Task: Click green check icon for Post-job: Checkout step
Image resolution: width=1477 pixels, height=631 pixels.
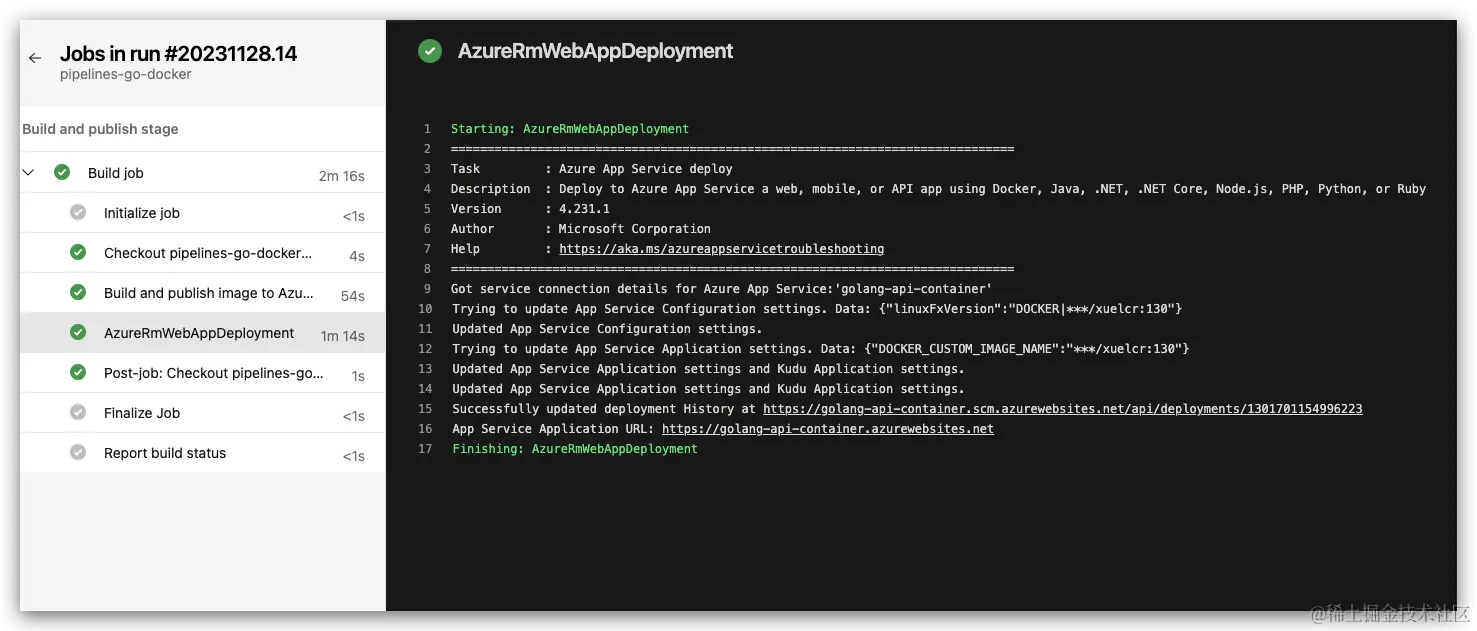Action: [78, 372]
